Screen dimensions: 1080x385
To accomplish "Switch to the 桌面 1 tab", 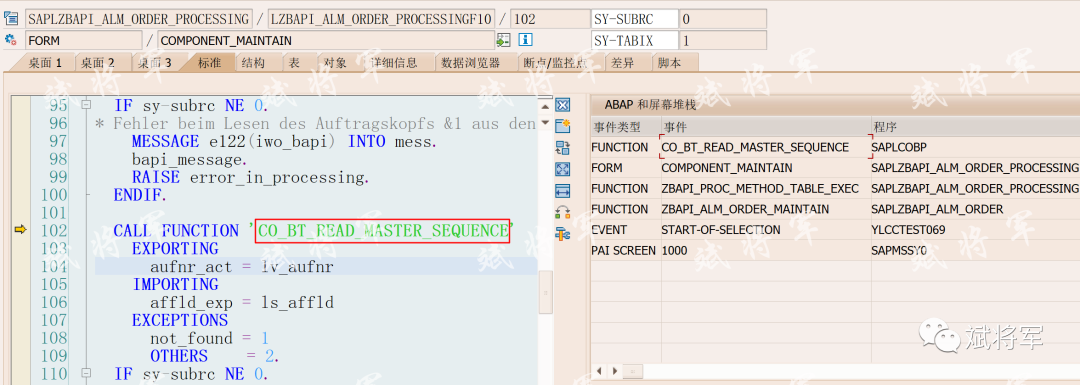I will pyautogui.click(x=45, y=63).
